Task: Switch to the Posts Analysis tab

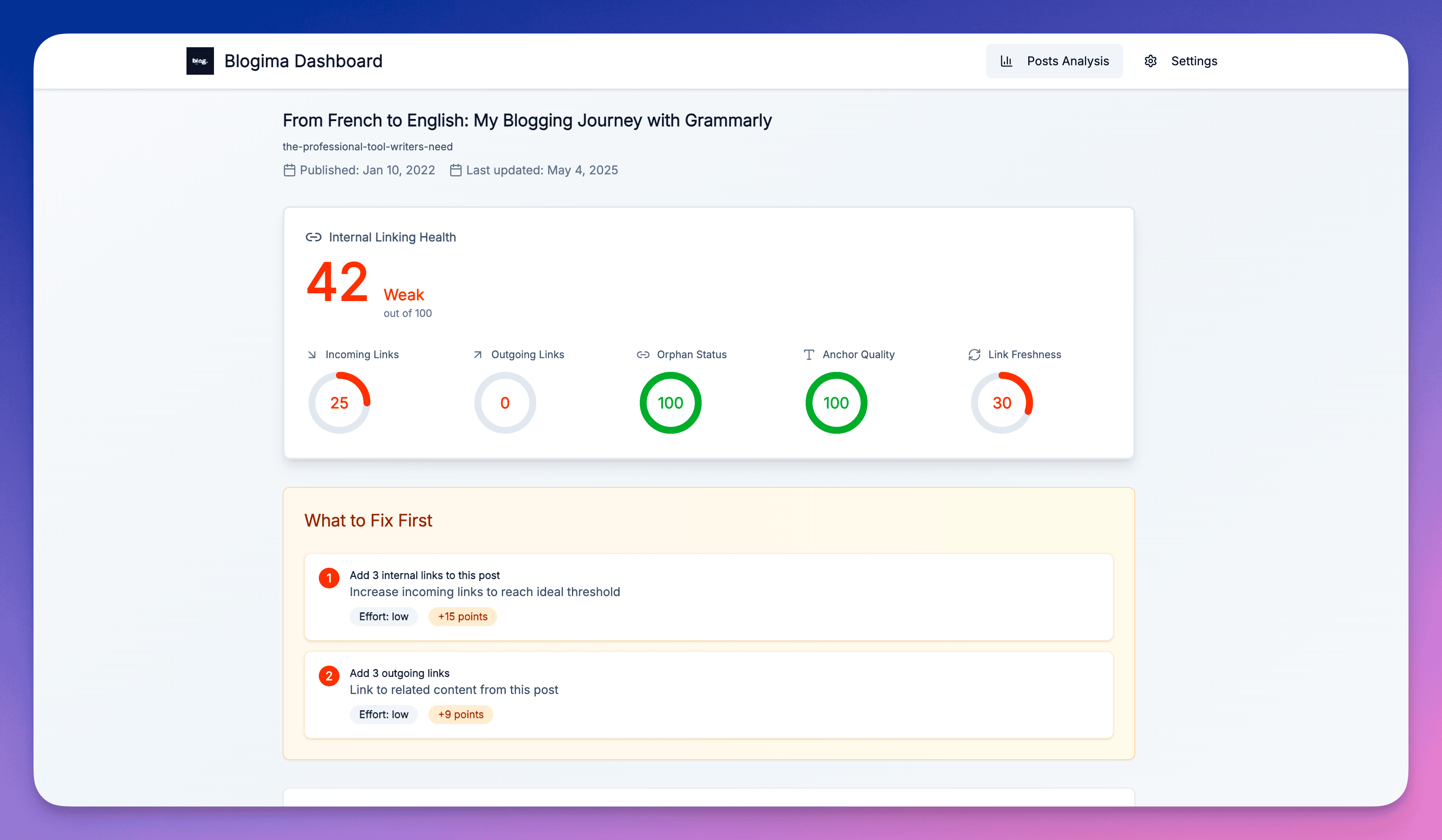Action: (1054, 61)
